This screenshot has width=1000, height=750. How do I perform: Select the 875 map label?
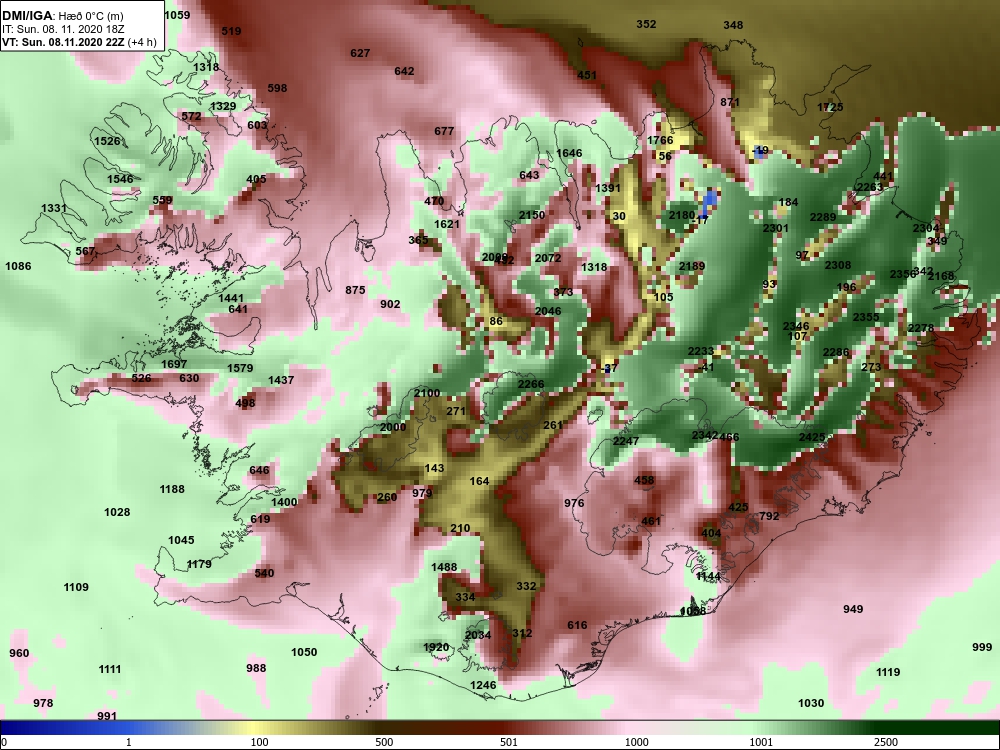point(355,290)
